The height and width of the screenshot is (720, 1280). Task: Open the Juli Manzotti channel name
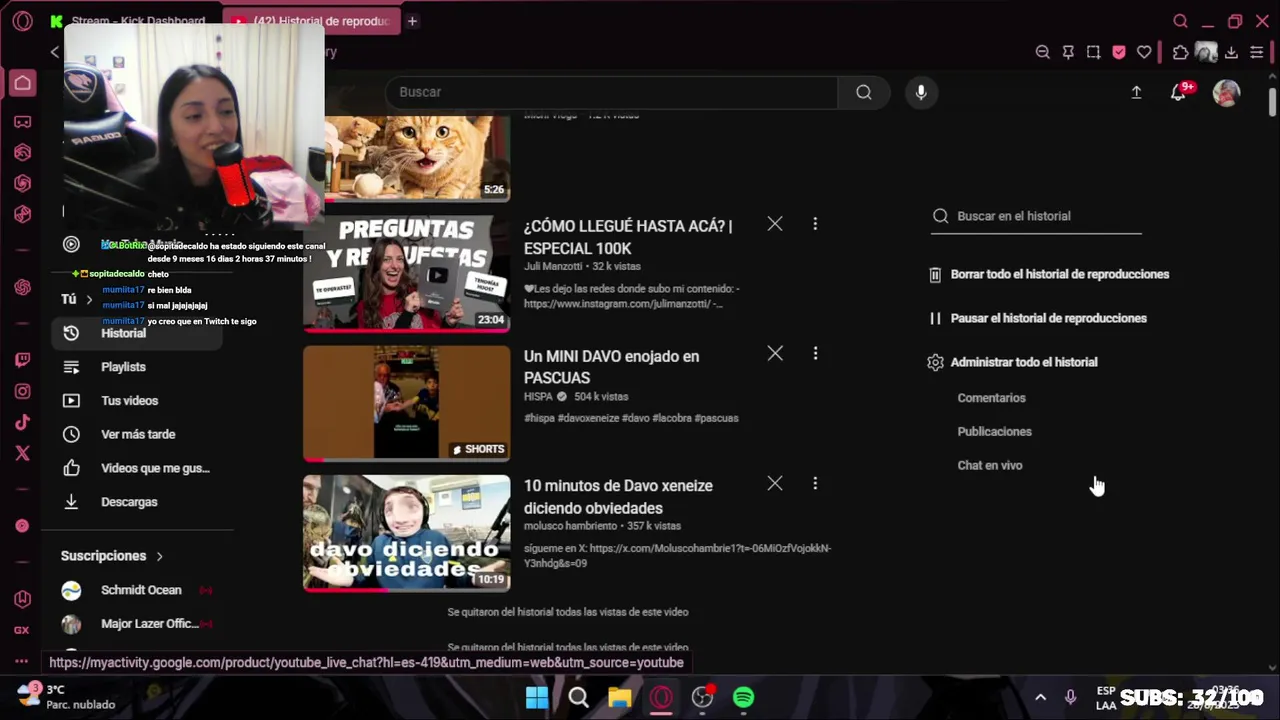pos(553,267)
